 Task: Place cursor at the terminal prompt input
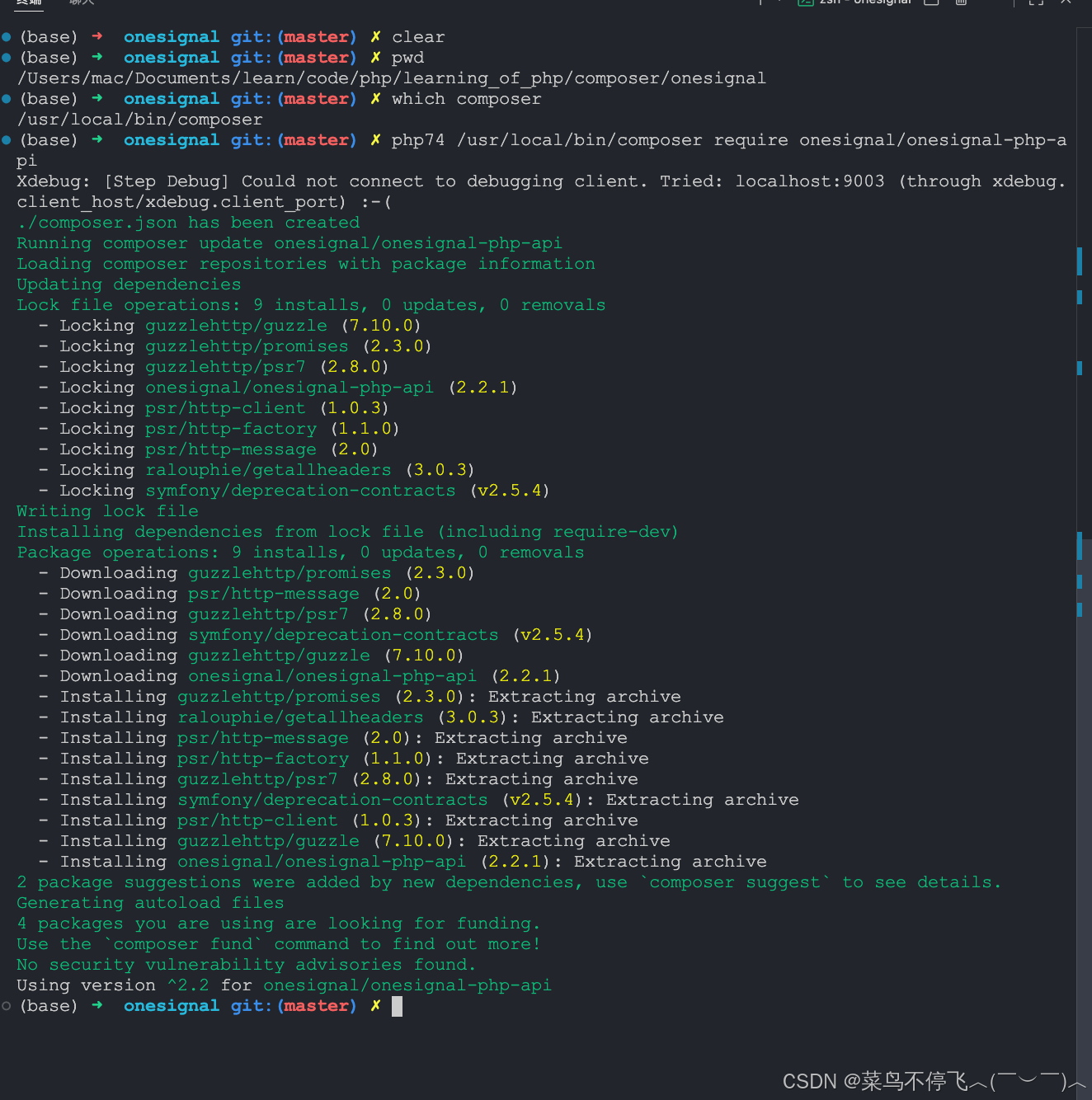[x=397, y=1005]
